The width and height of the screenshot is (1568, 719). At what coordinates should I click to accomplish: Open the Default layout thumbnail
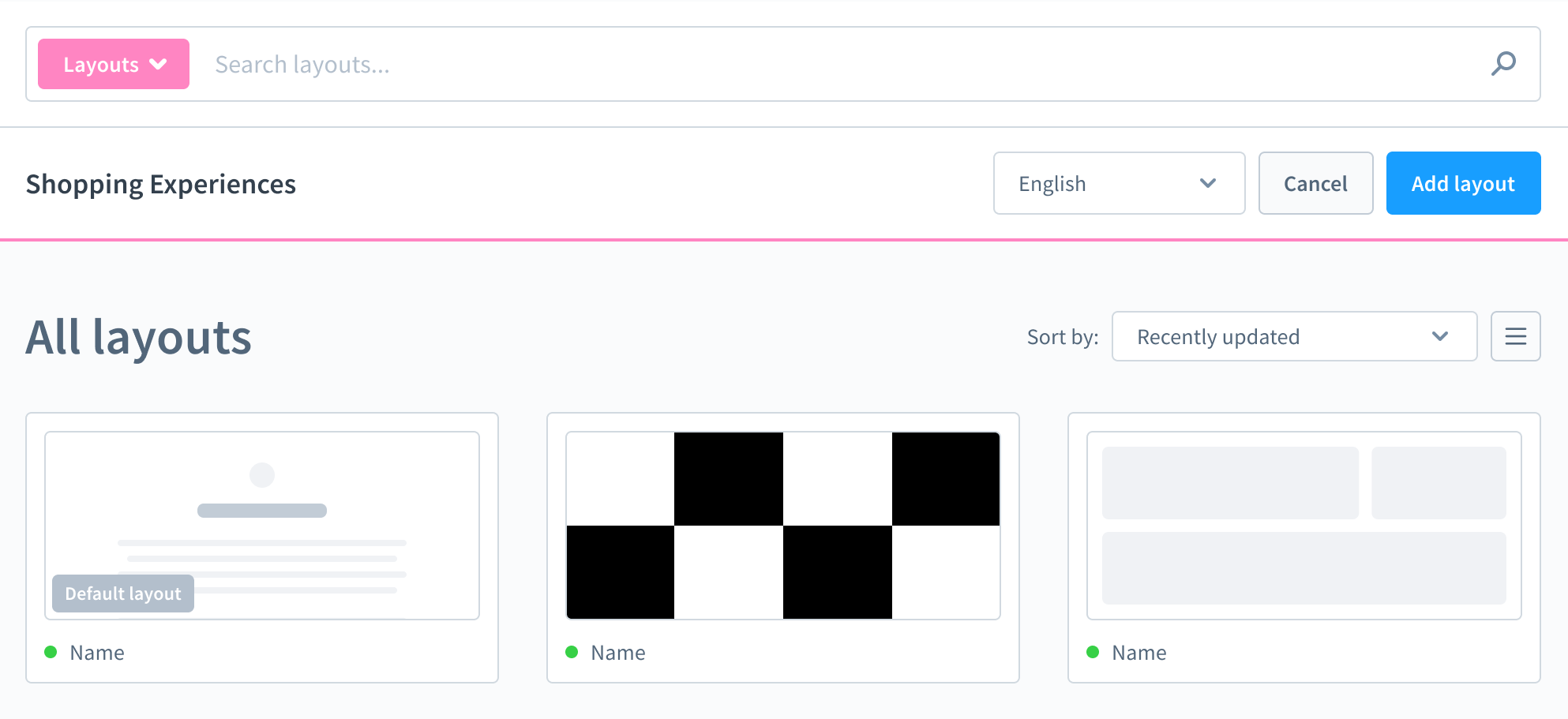pyautogui.click(x=262, y=526)
